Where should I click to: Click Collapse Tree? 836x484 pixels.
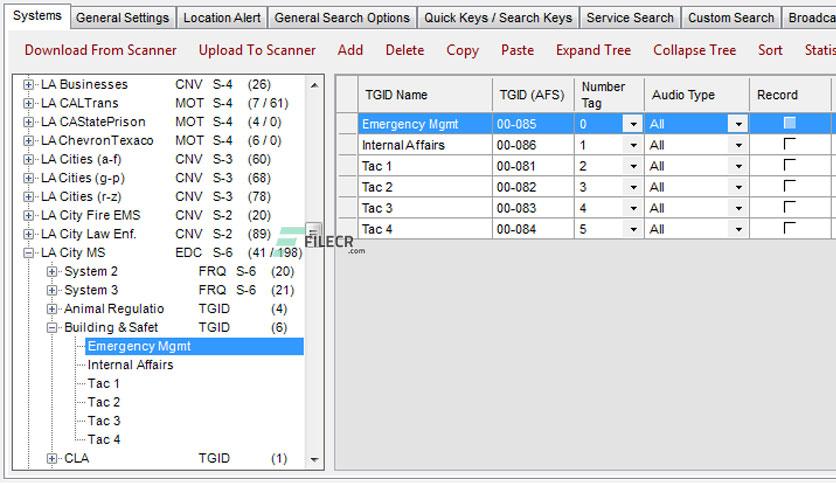pyautogui.click(x=694, y=50)
